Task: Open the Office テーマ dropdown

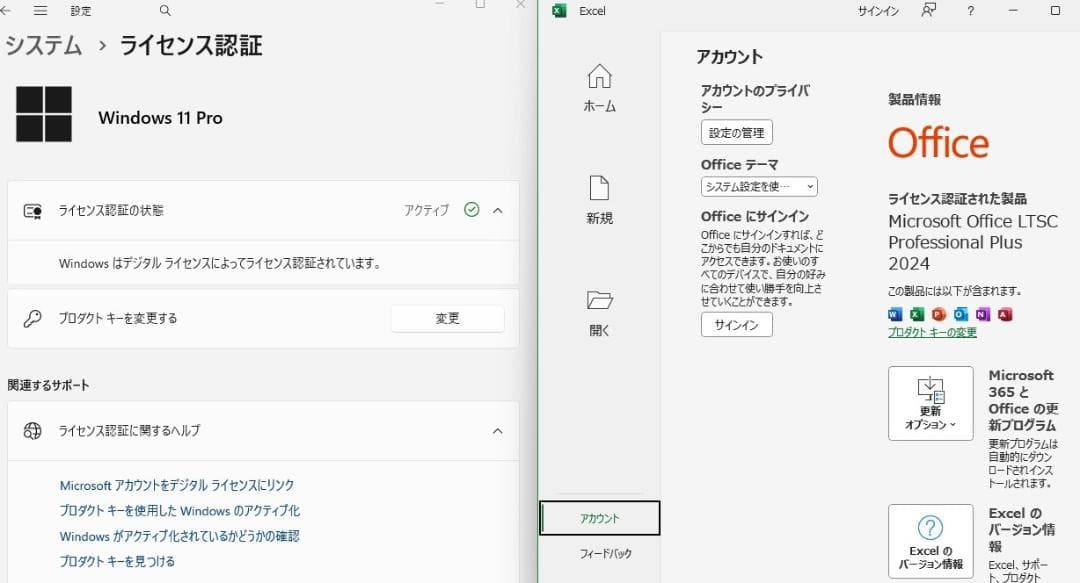Action: point(759,187)
